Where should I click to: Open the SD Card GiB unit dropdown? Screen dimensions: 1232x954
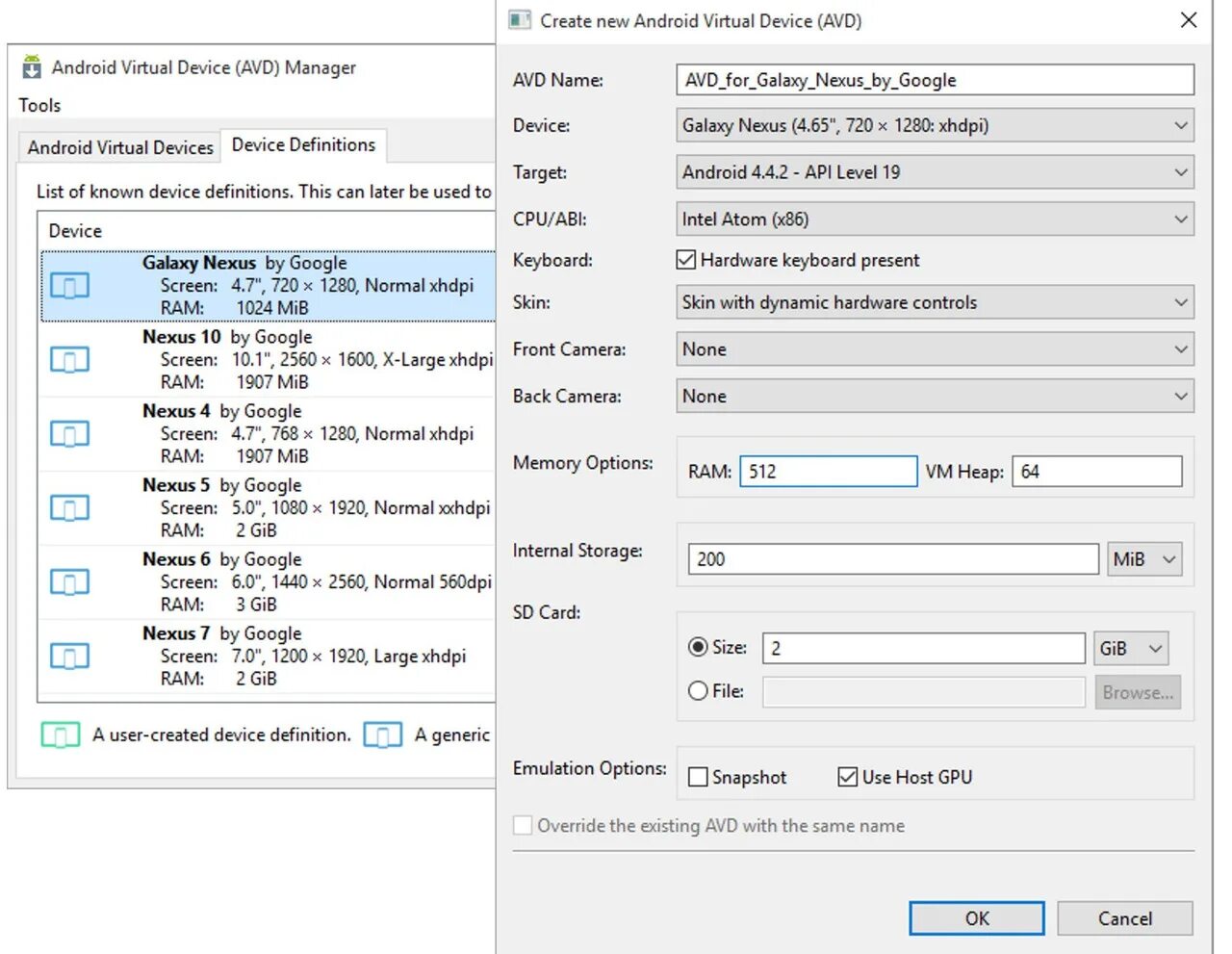pos(1131,649)
